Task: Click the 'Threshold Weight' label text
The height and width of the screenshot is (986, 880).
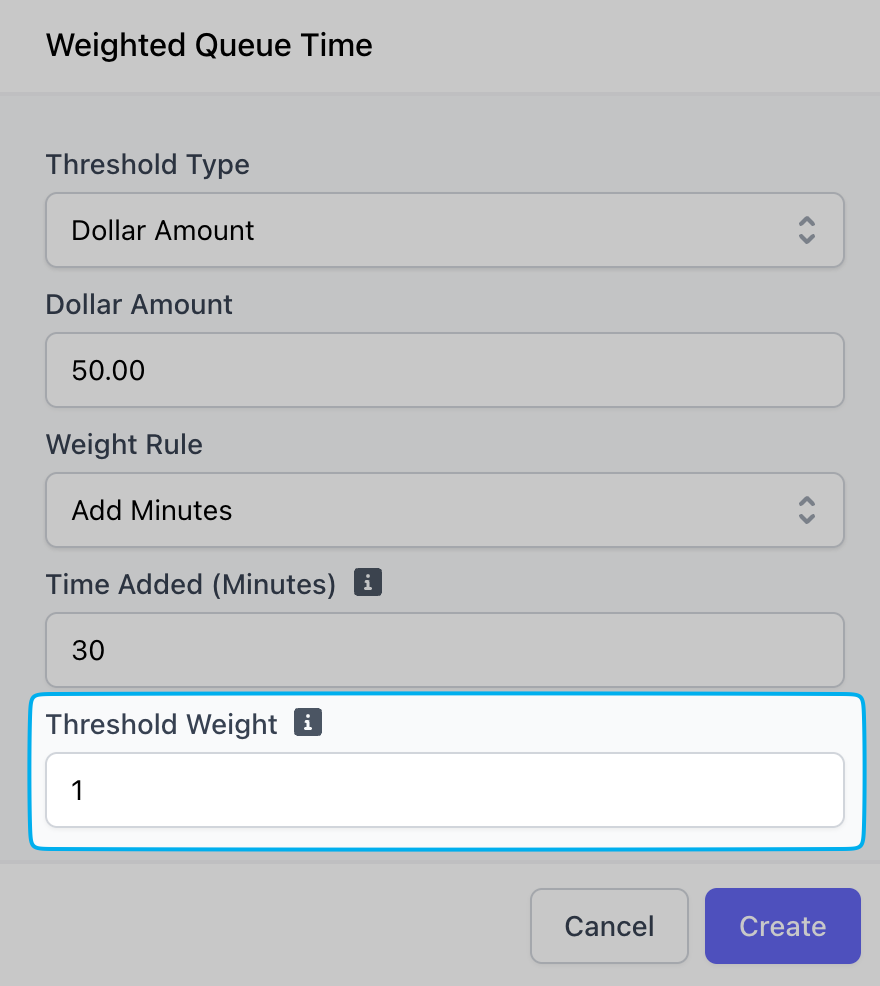Action: (x=162, y=724)
